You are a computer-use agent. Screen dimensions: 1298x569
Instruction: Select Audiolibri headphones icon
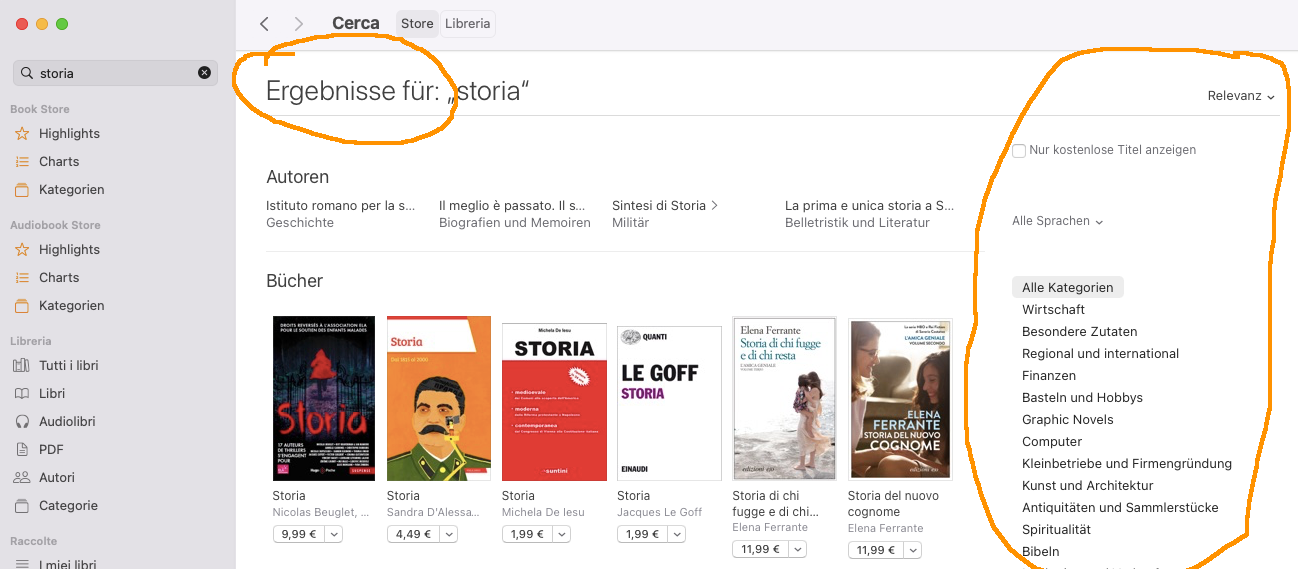coord(22,421)
